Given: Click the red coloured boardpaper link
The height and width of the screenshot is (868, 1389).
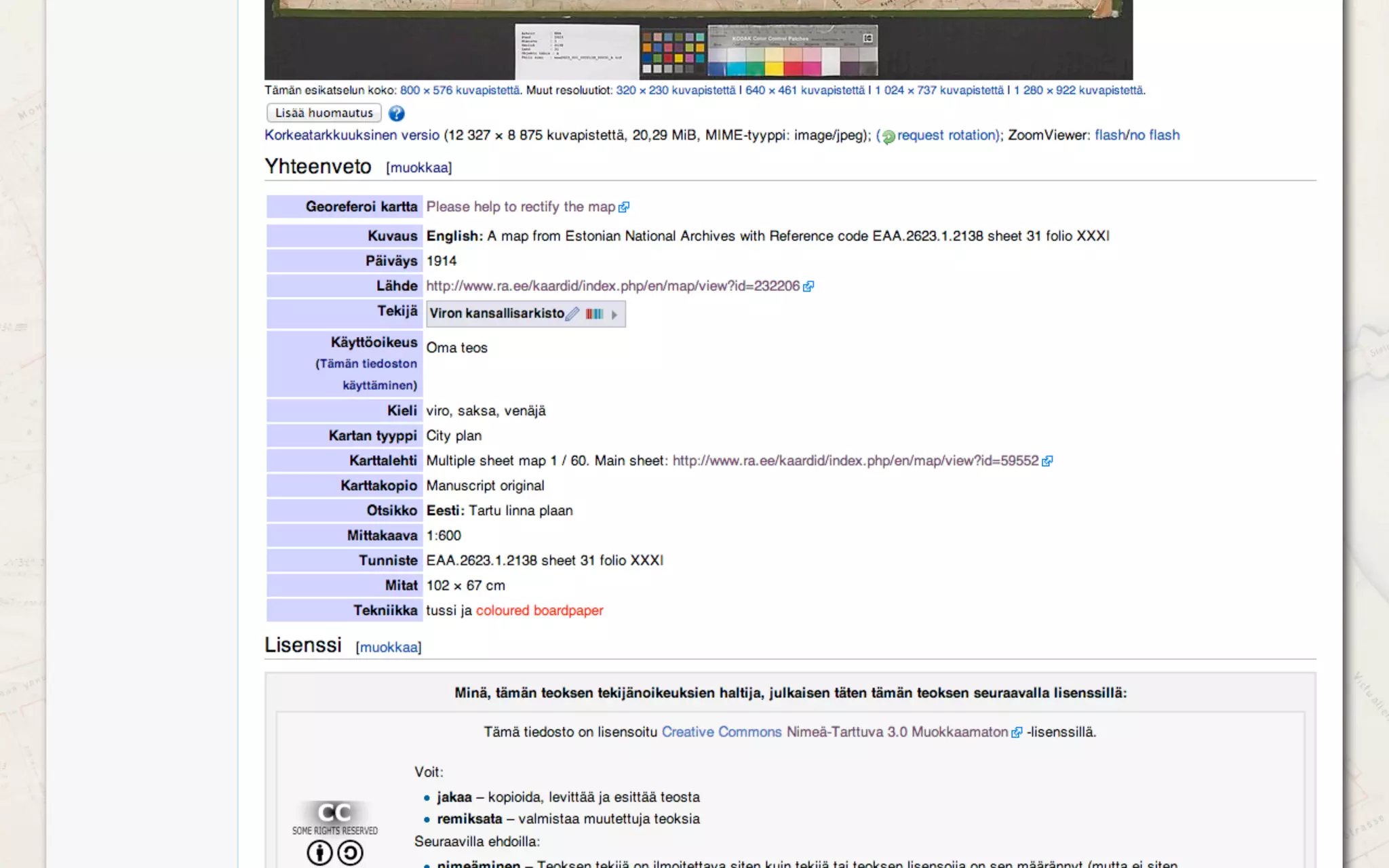Looking at the screenshot, I should click(539, 610).
